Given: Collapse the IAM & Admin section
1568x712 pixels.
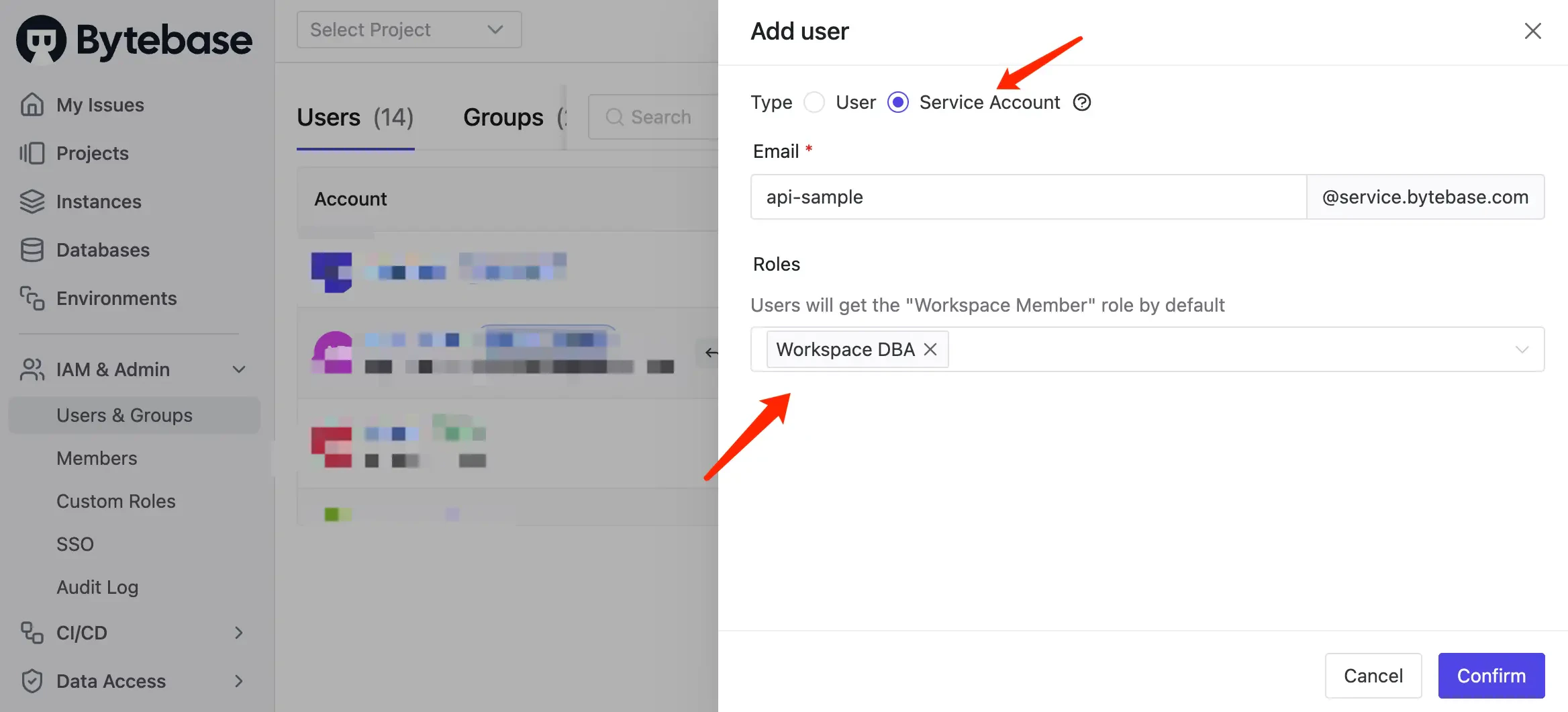Looking at the screenshot, I should click(239, 369).
